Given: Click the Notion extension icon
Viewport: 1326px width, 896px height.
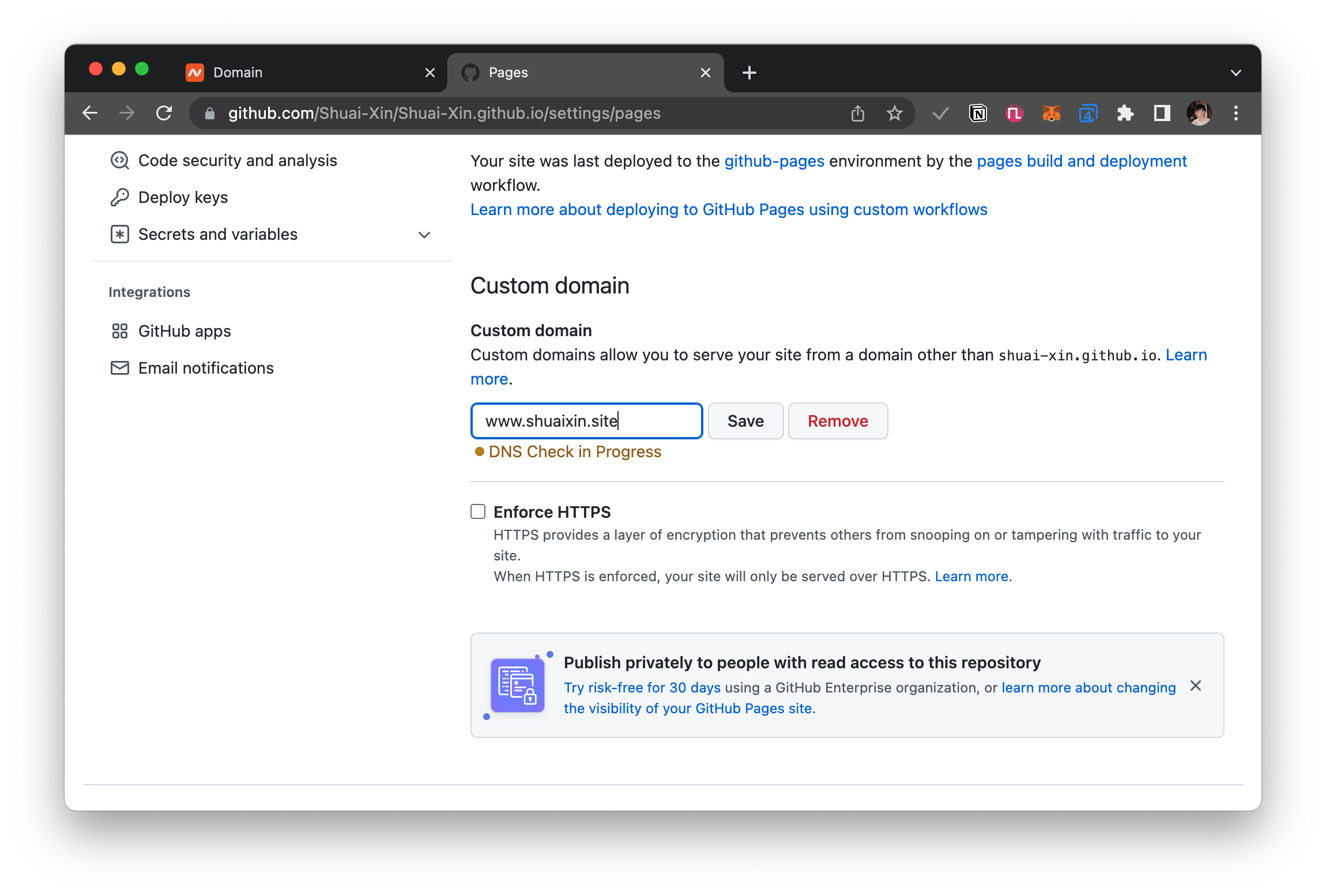Looking at the screenshot, I should (978, 112).
